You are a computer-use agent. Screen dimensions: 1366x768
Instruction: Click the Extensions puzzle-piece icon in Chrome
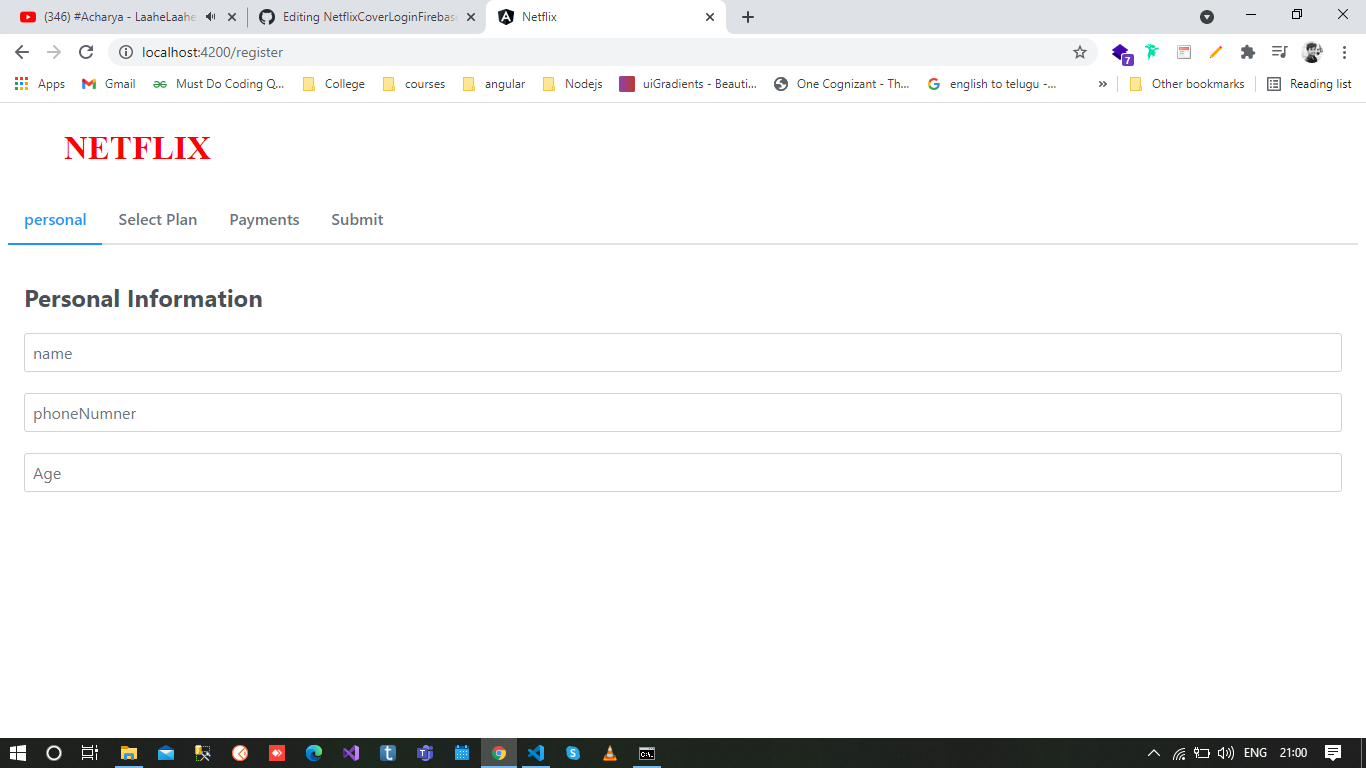tap(1248, 51)
